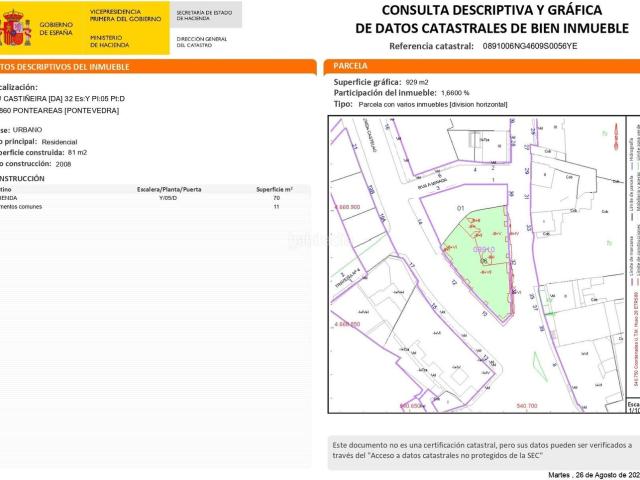This screenshot has width=640, height=480.
Task: Click the 'Y/05/D' table cell
Action: pyautogui.click(x=168, y=198)
